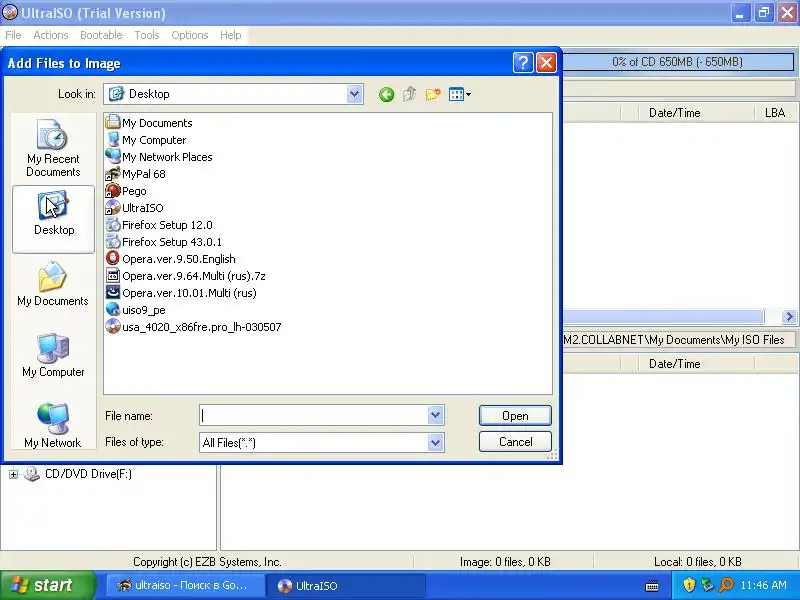
Task: Open My Computer in the places bar
Action: 54,356
